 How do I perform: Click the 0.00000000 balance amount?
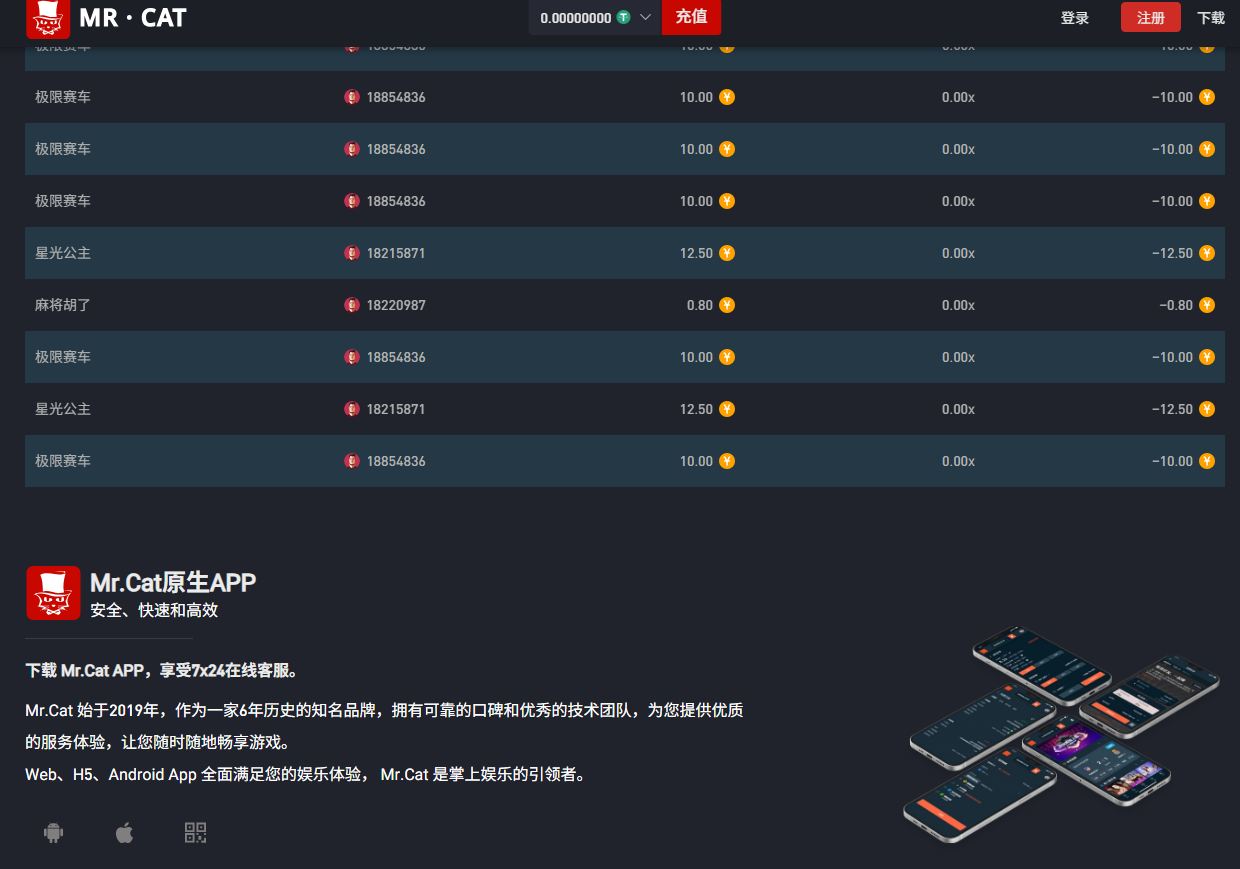pyautogui.click(x=575, y=18)
